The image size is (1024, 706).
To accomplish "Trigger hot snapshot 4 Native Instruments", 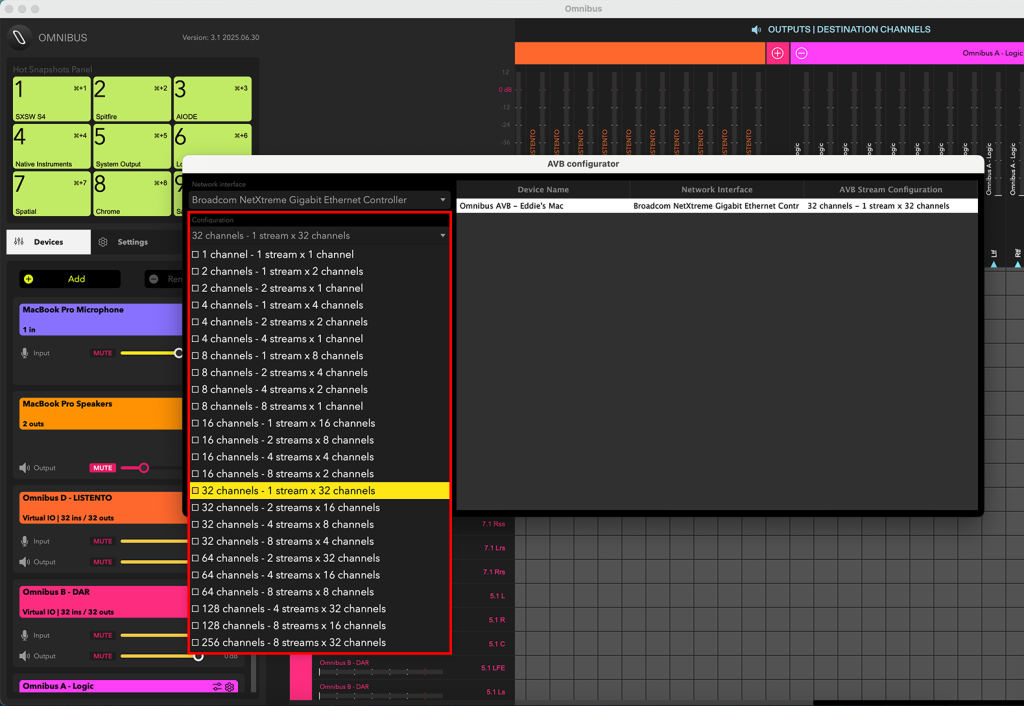I will tap(52, 146).
